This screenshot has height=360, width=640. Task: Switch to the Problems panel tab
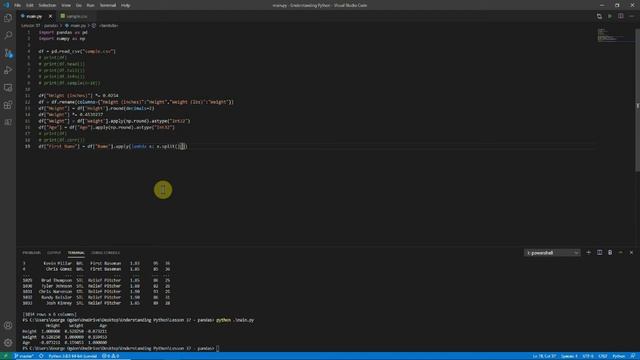click(x=31, y=253)
